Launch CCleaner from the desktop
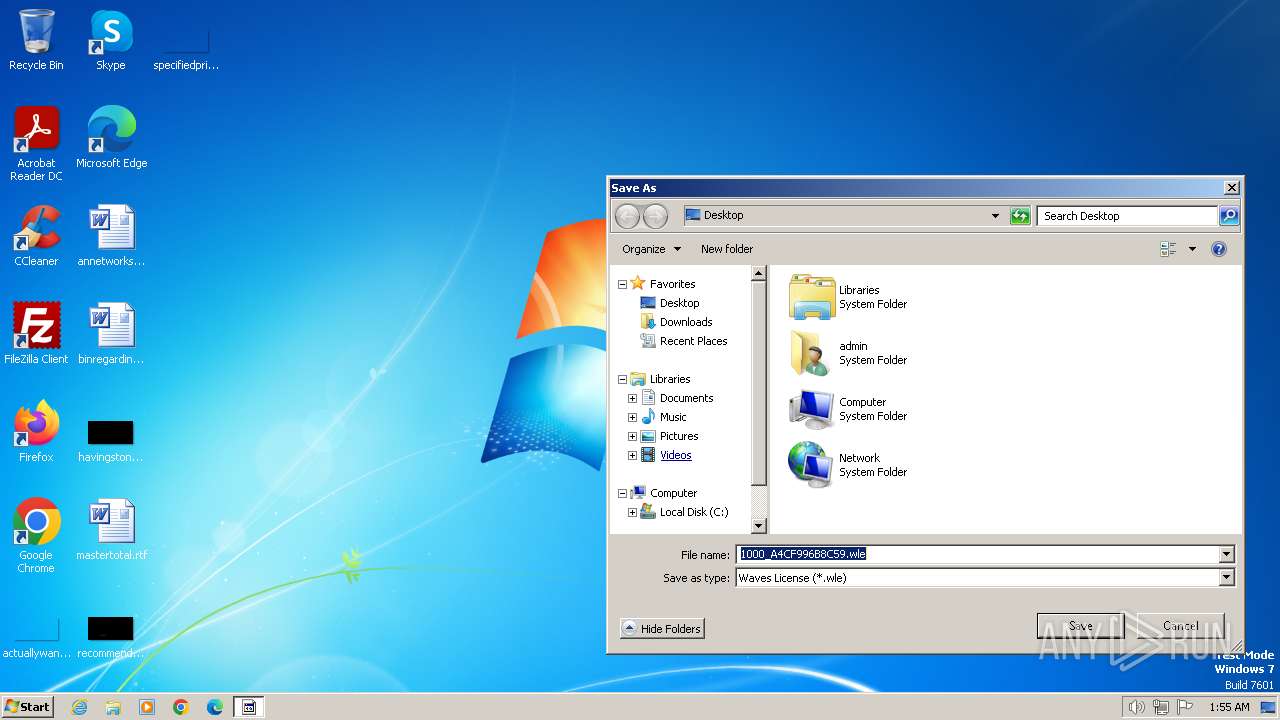Image resolution: width=1280 pixels, height=720 pixels. coord(36,236)
